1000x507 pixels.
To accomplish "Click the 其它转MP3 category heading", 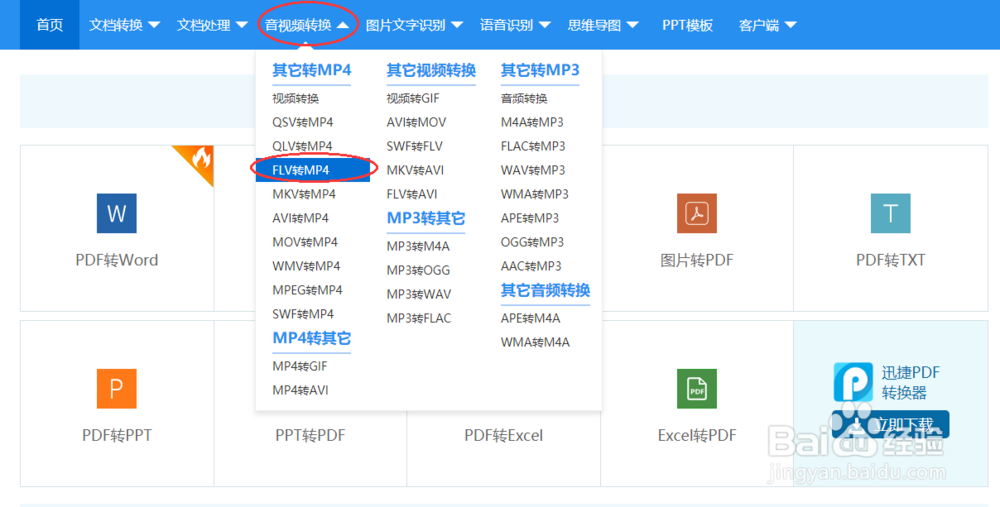I will pos(540,70).
